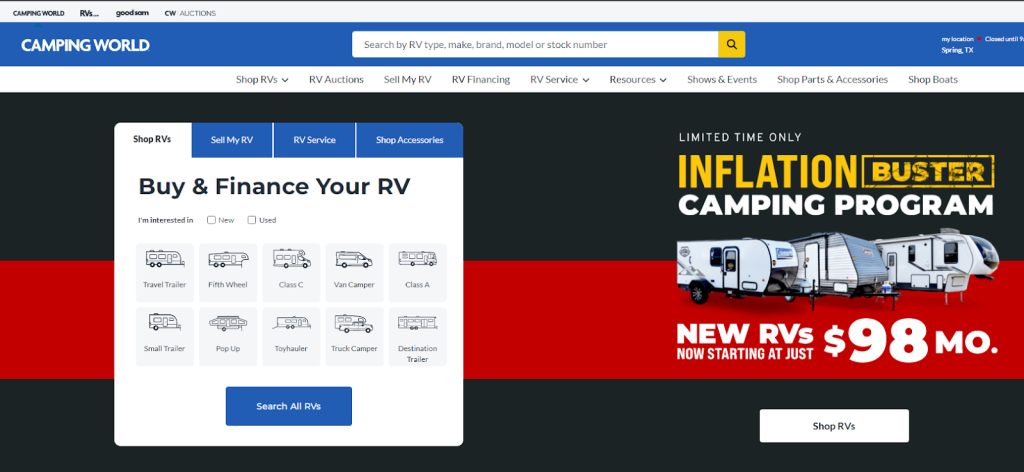Click the yellow search magnifier button

click(731, 44)
